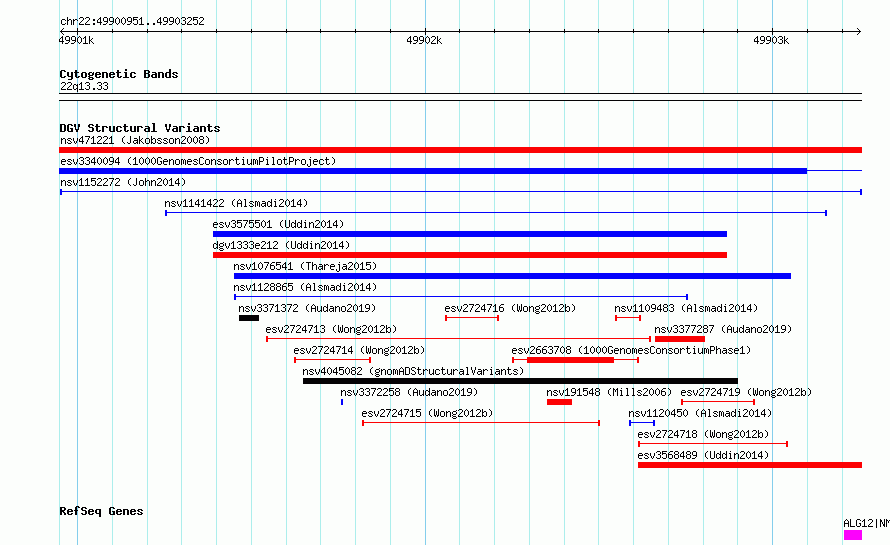Click the nsv3372258 (Audano2019) blue tick
The width and height of the screenshot is (890, 545).
(342, 402)
